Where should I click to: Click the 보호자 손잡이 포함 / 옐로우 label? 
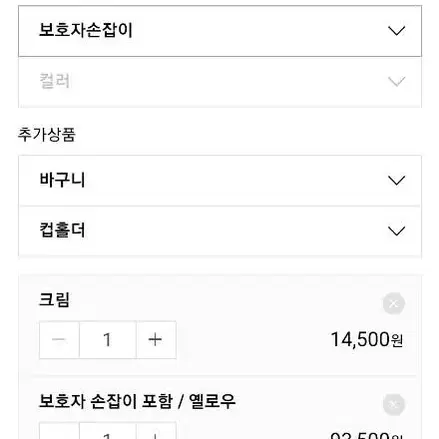[137, 401]
